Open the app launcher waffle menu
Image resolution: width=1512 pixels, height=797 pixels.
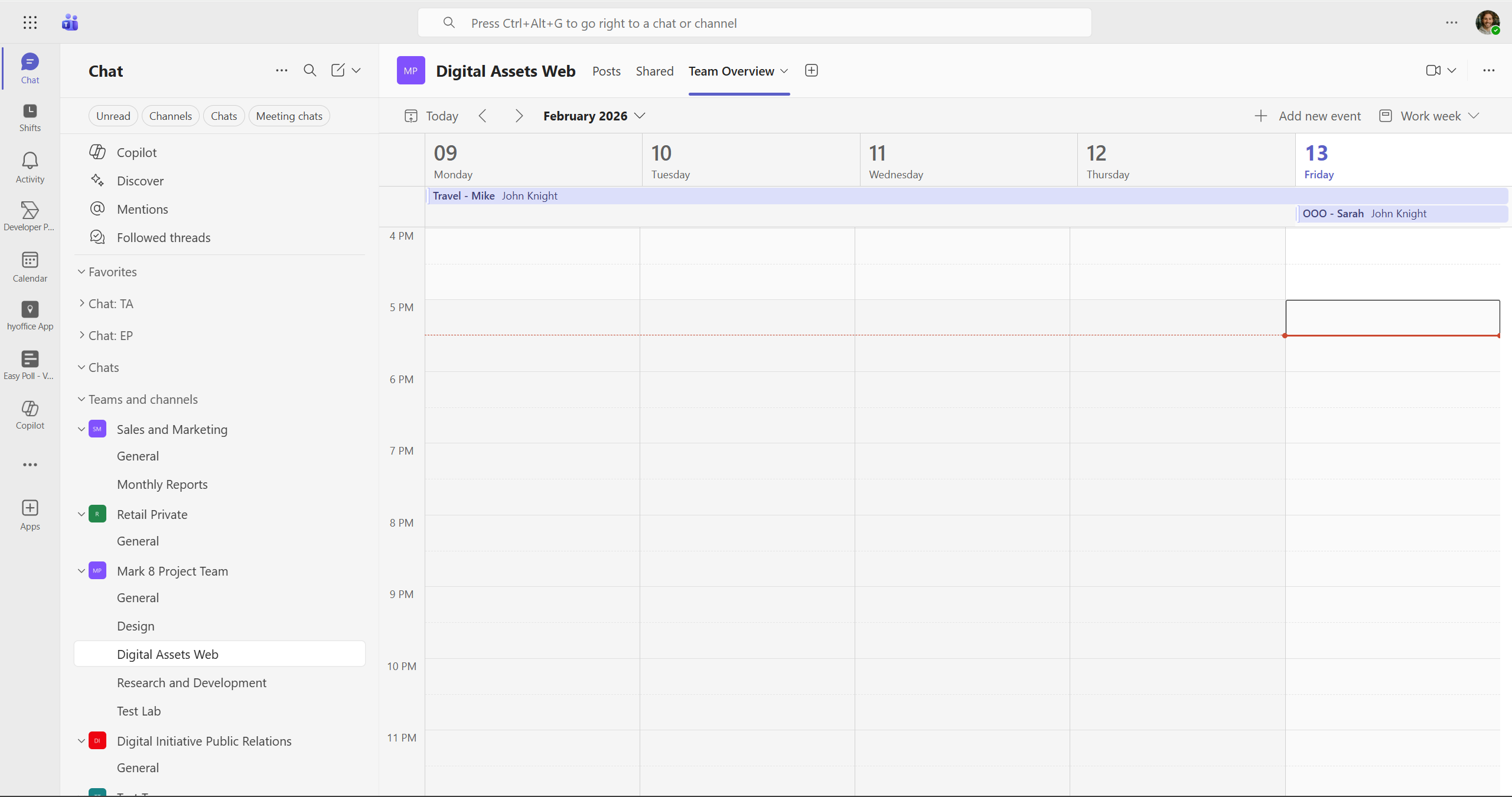[30, 22]
